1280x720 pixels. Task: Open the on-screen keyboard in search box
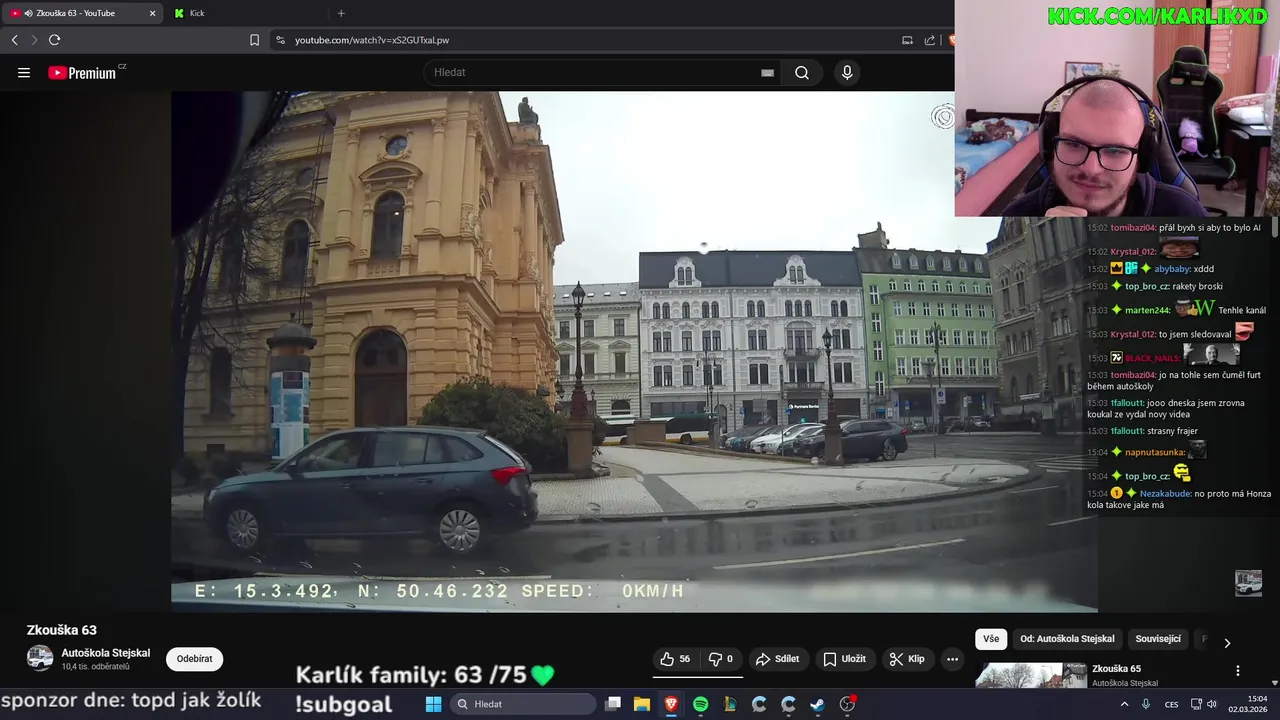(x=767, y=73)
